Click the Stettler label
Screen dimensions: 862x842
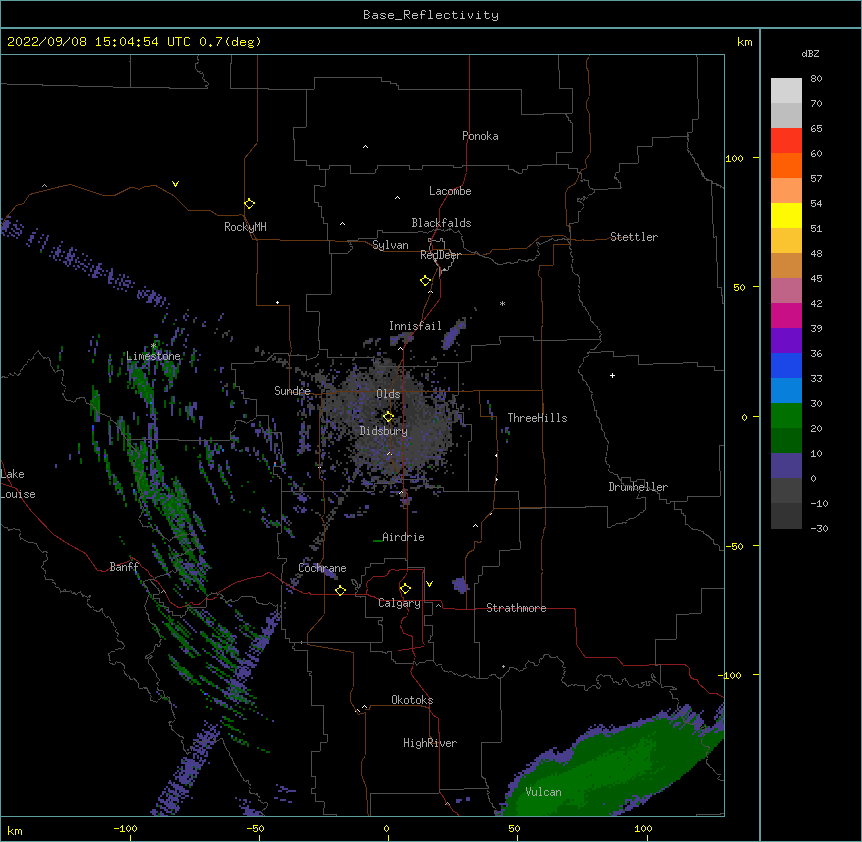pos(633,237)
